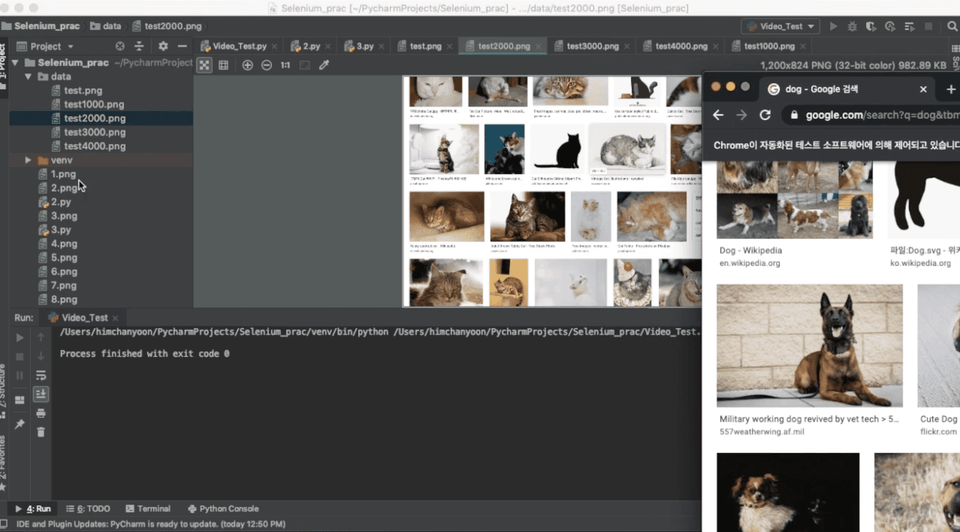
Task: Open Search Everywhere magnifier icon
Action: point(952,26)
